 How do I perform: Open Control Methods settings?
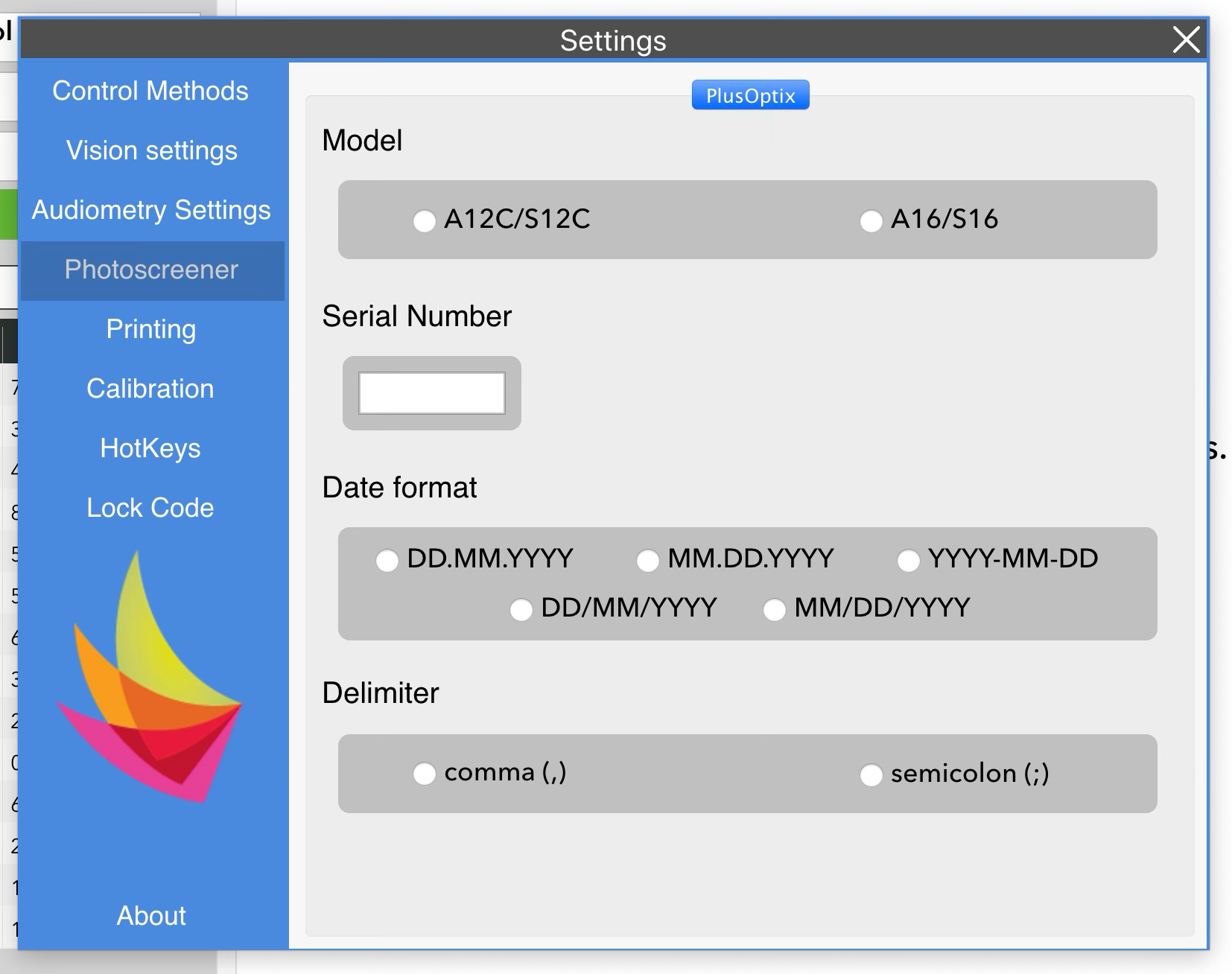click(150, 91)
